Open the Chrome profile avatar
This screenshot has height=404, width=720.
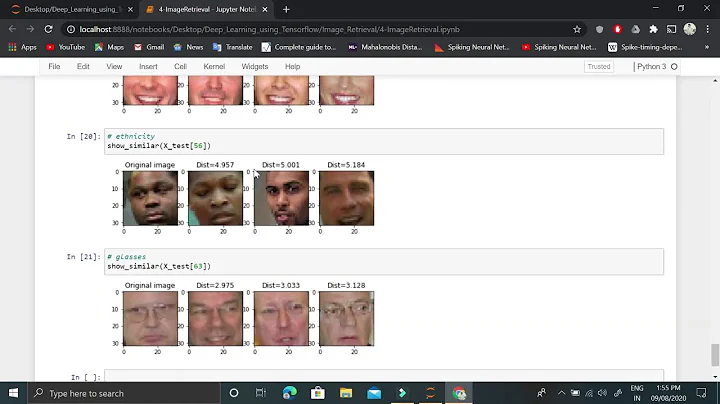point(689,29)
